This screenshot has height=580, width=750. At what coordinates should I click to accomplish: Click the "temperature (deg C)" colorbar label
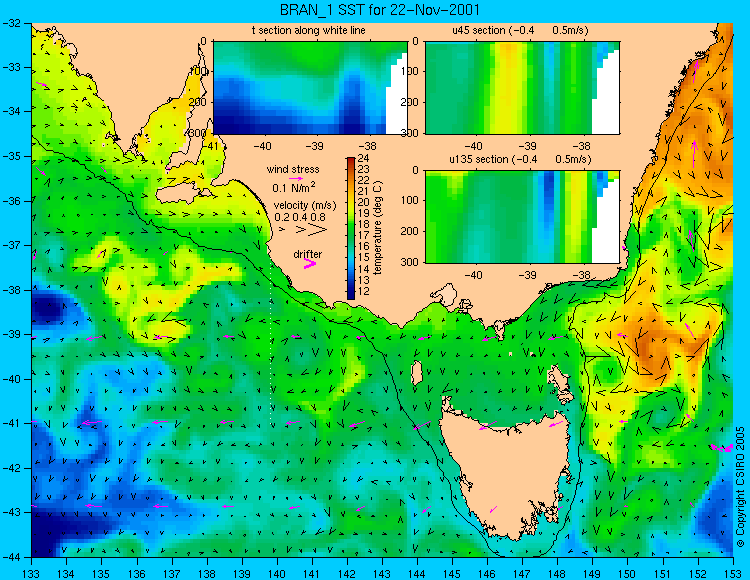[x=378, y=228]
